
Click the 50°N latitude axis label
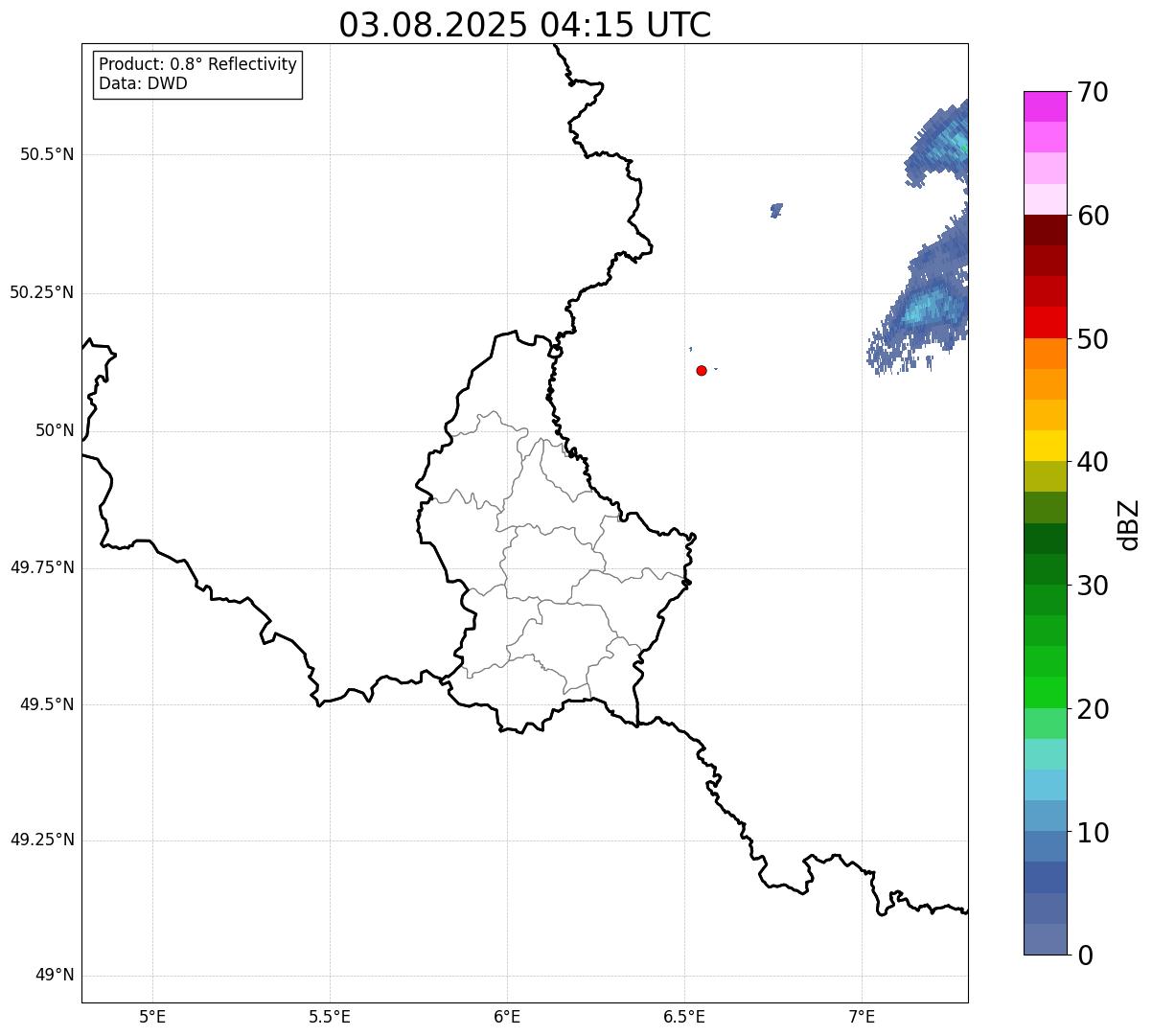55,430
